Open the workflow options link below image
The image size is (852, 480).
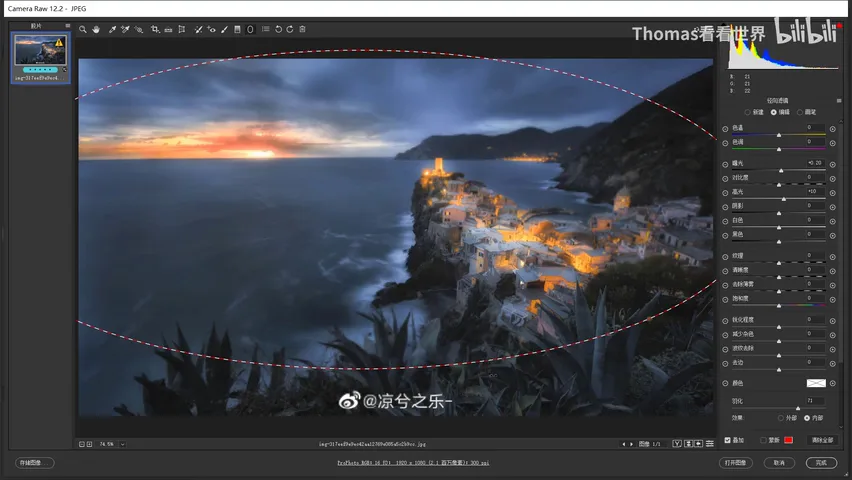(413, 463)
